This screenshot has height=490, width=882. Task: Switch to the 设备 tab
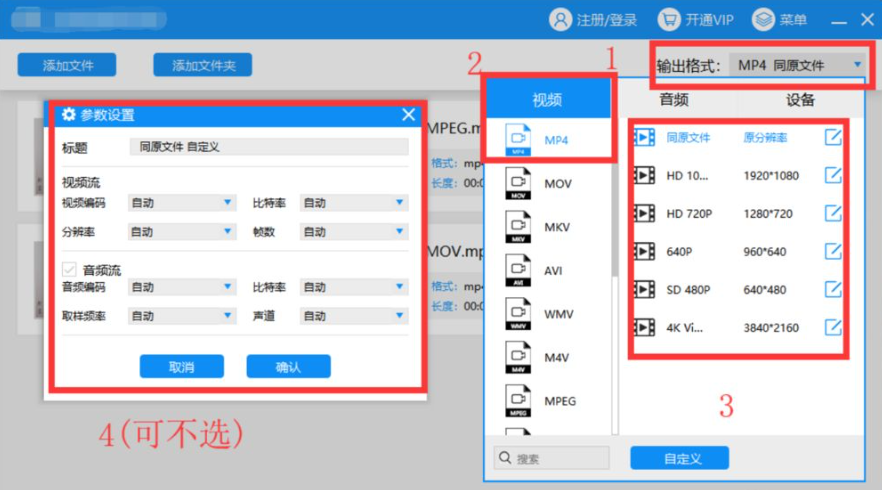[x=800, y=99]
